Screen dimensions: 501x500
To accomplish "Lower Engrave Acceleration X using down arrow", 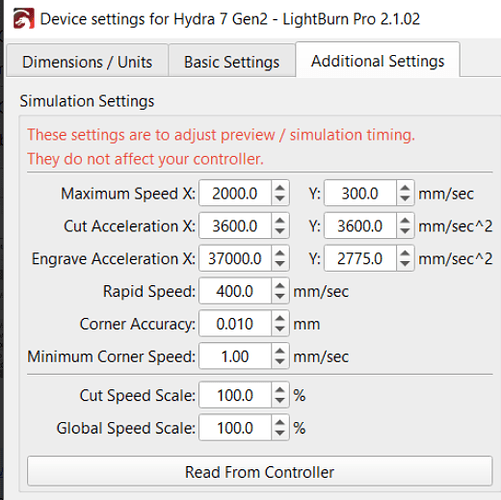I will point(280,264).
